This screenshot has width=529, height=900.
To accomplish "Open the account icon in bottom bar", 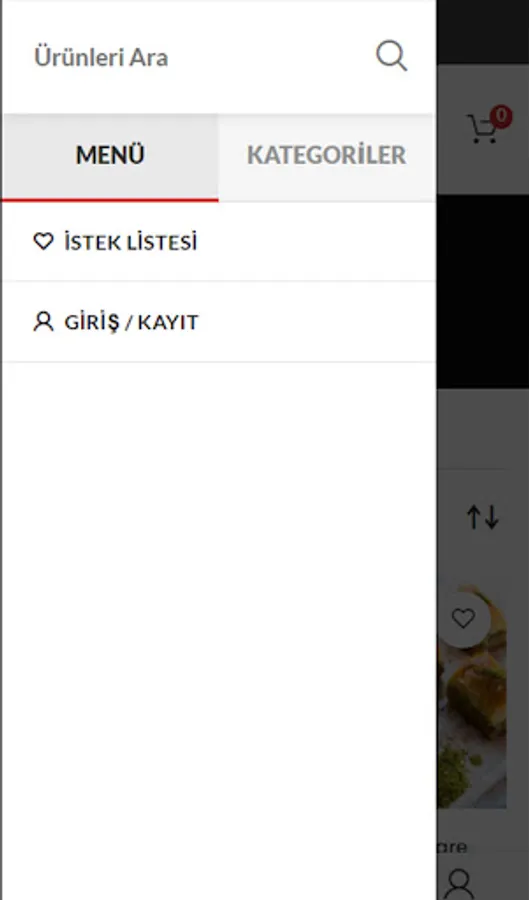I will pyautogui.click(x=460, y=884).
